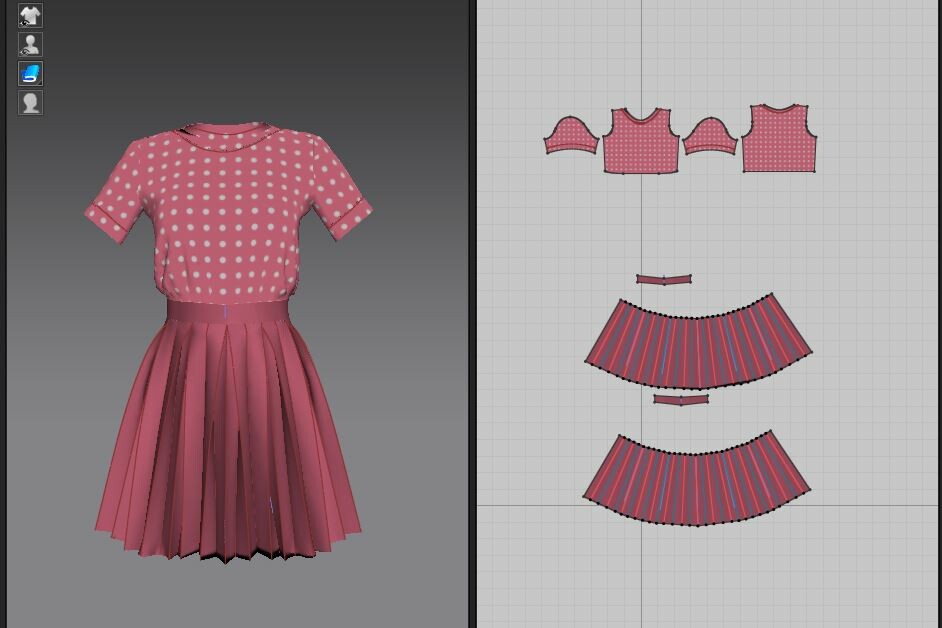Toggle the show garment T-shirt icon

[30, 16]
